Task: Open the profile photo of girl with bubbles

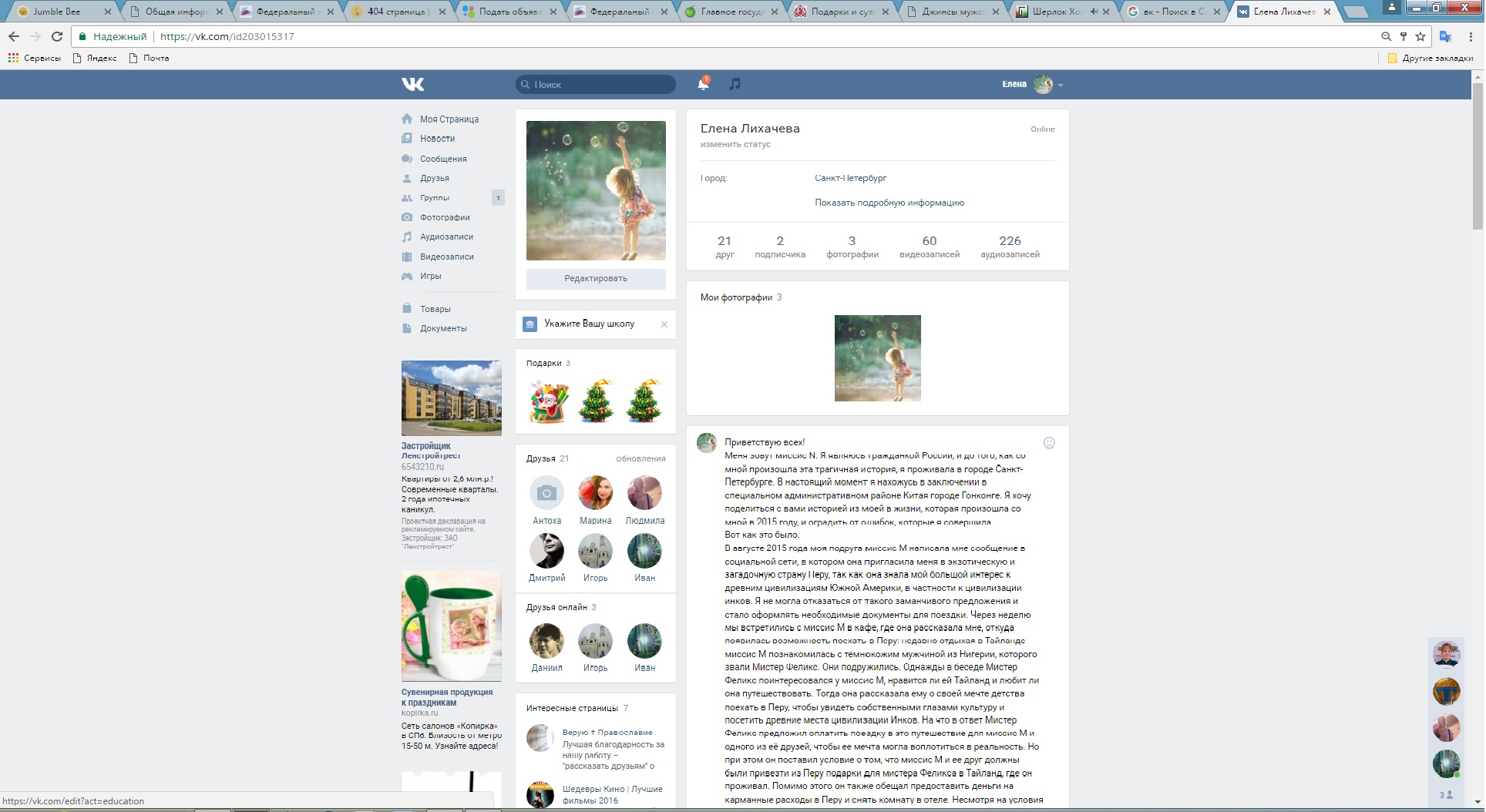Action: [x=596, y=190]
